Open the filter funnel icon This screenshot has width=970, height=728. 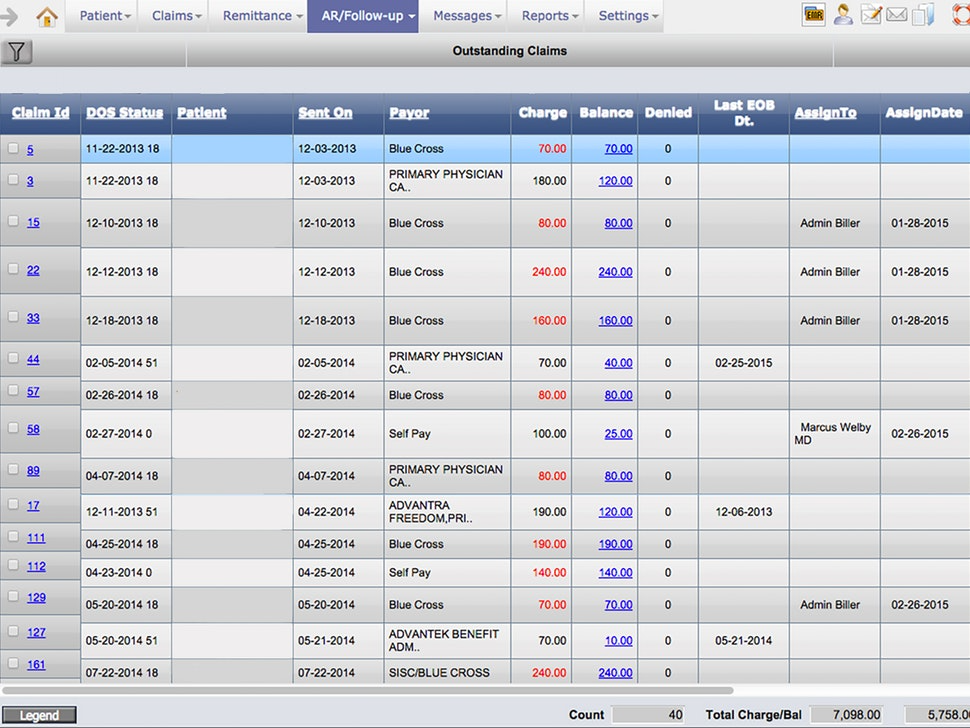17,52
